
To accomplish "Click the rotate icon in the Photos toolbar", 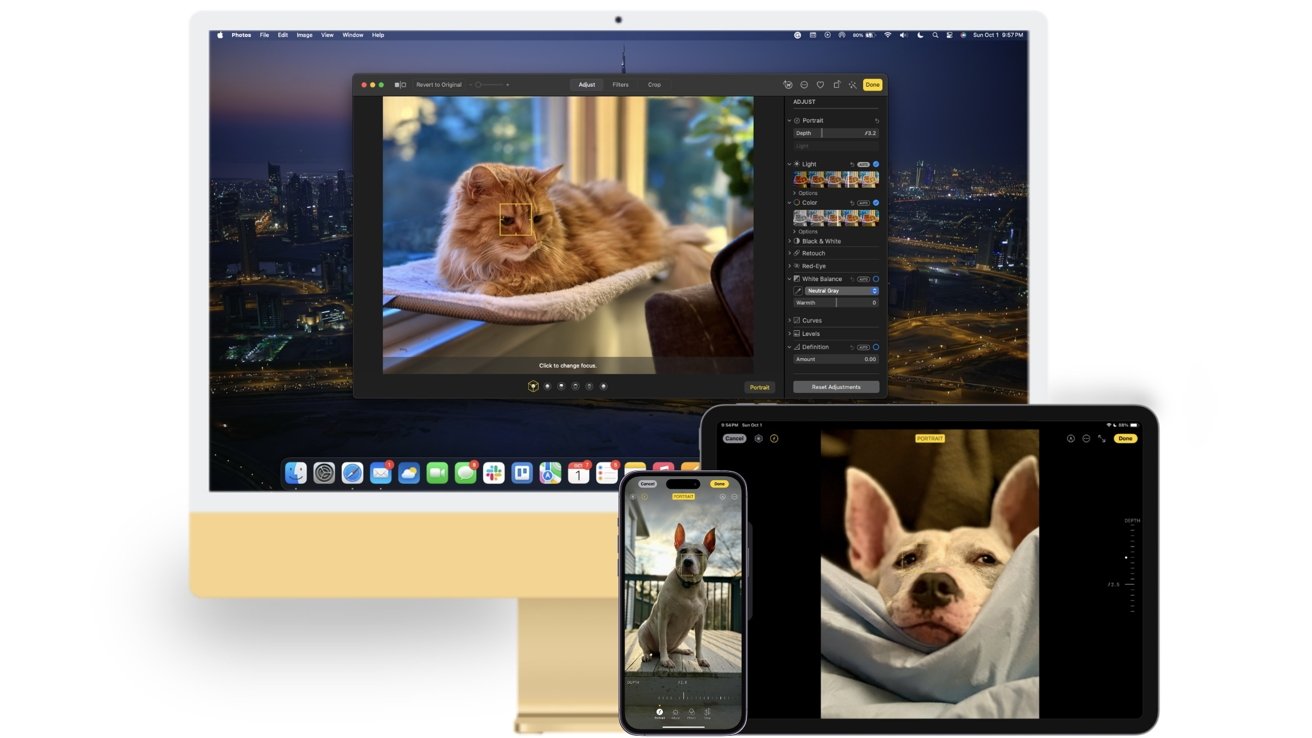I will 789,85.
